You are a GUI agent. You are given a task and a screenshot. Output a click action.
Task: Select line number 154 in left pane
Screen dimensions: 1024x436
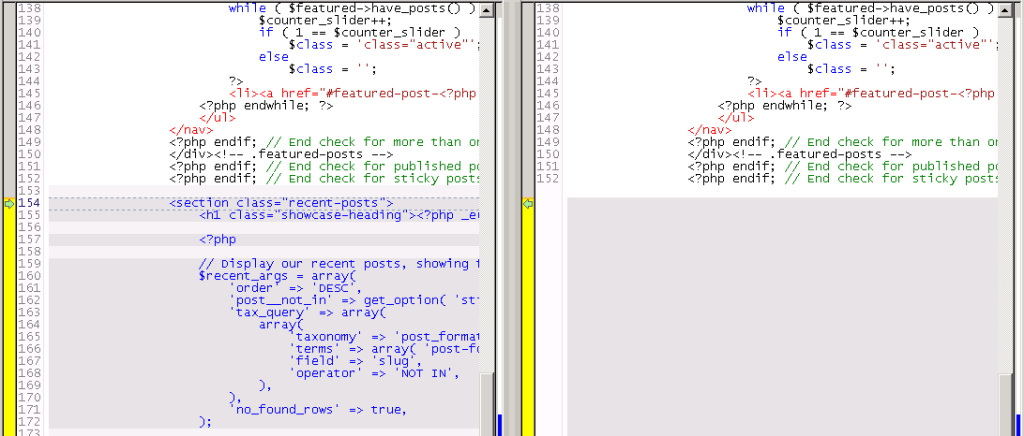coord(28,203)
